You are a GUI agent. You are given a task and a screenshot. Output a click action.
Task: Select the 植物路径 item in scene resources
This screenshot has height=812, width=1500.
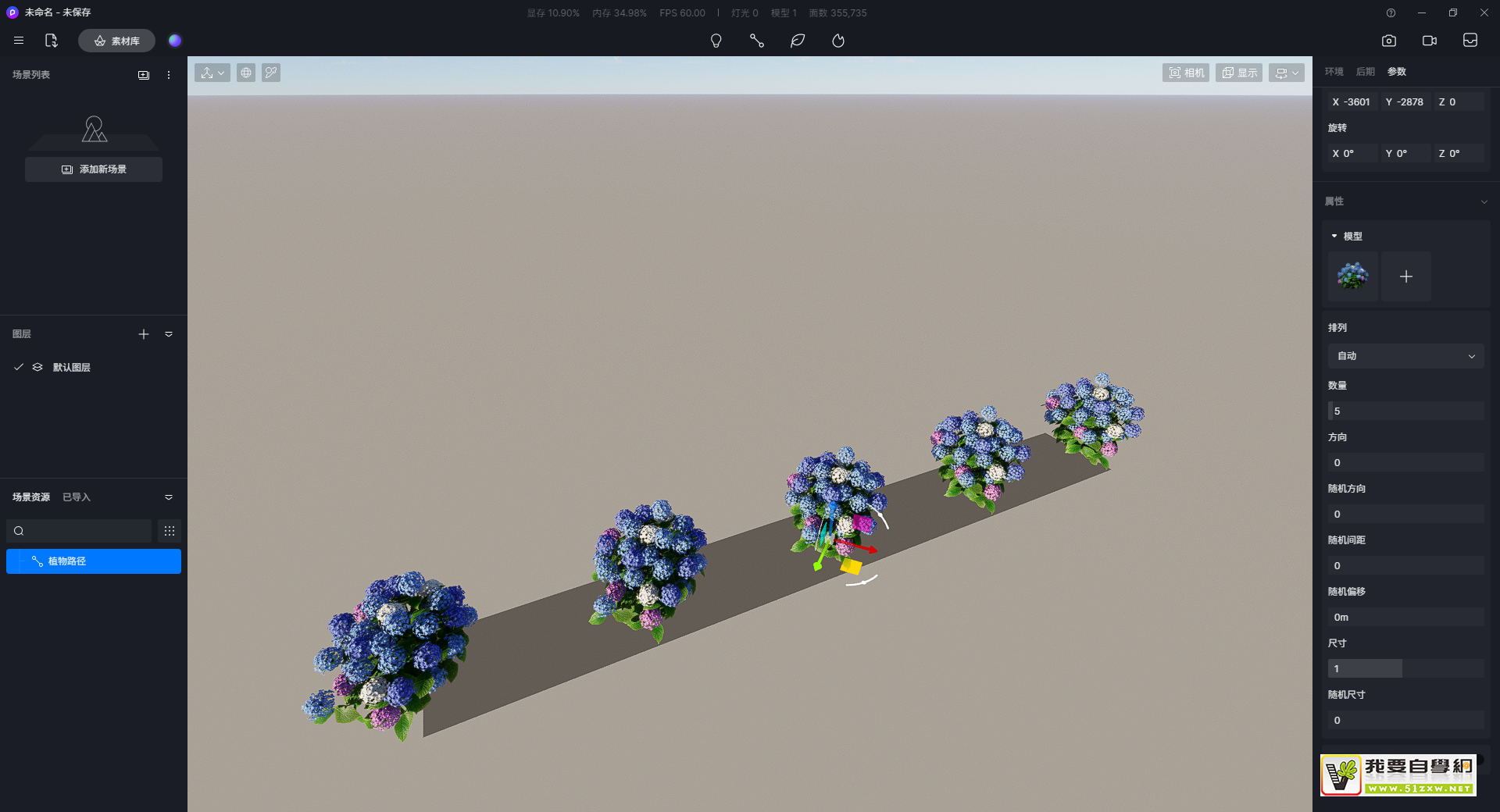(x=94, y=561)
